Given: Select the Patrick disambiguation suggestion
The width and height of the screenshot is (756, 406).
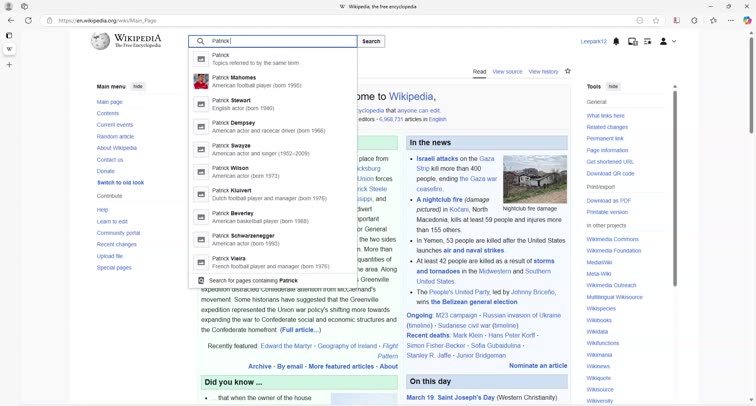Looking at the screenshot, I should 273,59.
